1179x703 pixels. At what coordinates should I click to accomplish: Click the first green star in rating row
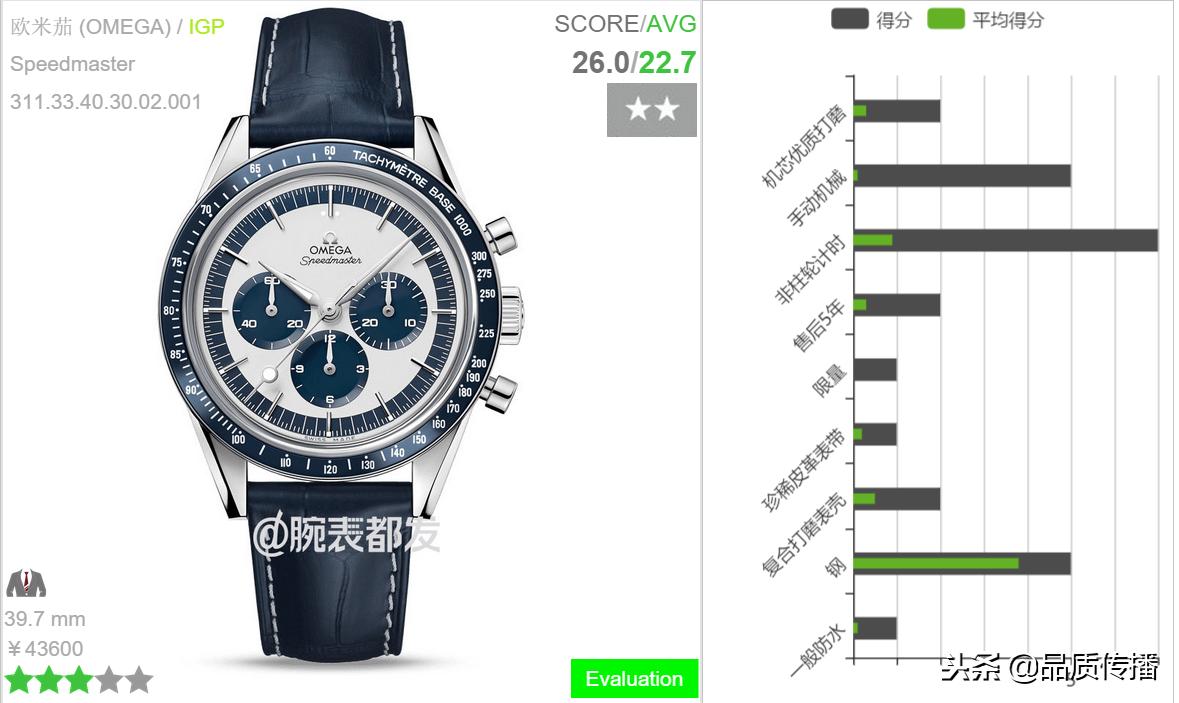(18, 680)
